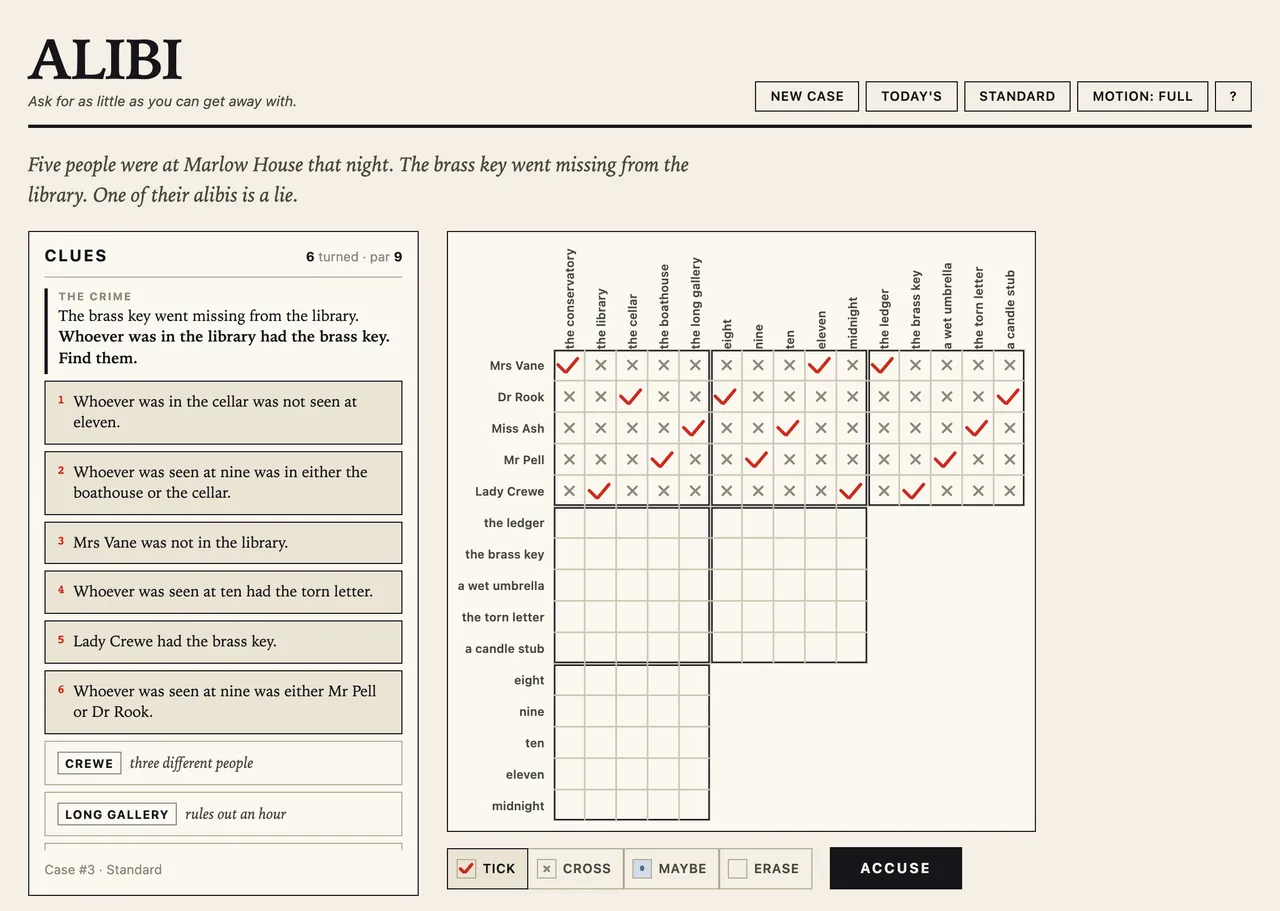Change the STANDARD difficulty setting

[x=1017, y=96]
